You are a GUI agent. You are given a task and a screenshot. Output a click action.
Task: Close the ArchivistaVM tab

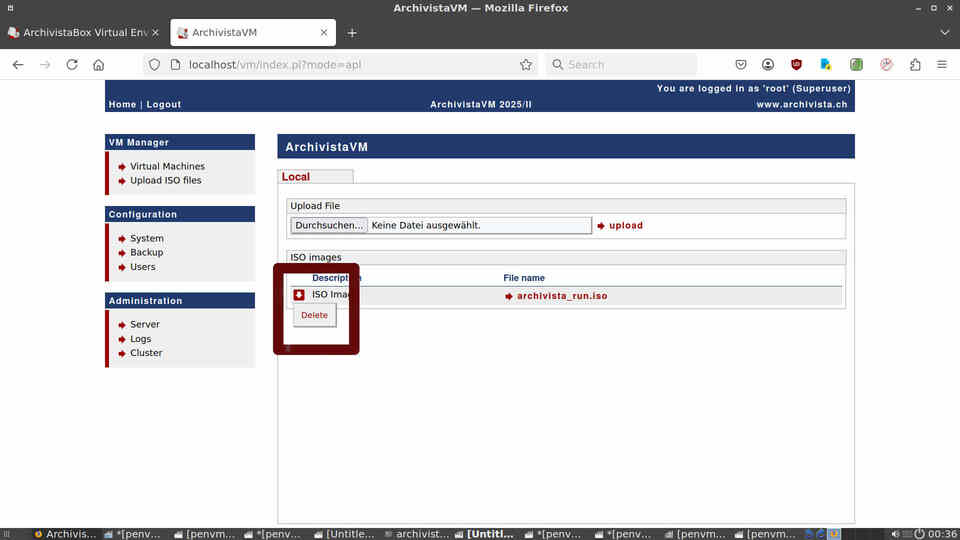tap(324, 32)
